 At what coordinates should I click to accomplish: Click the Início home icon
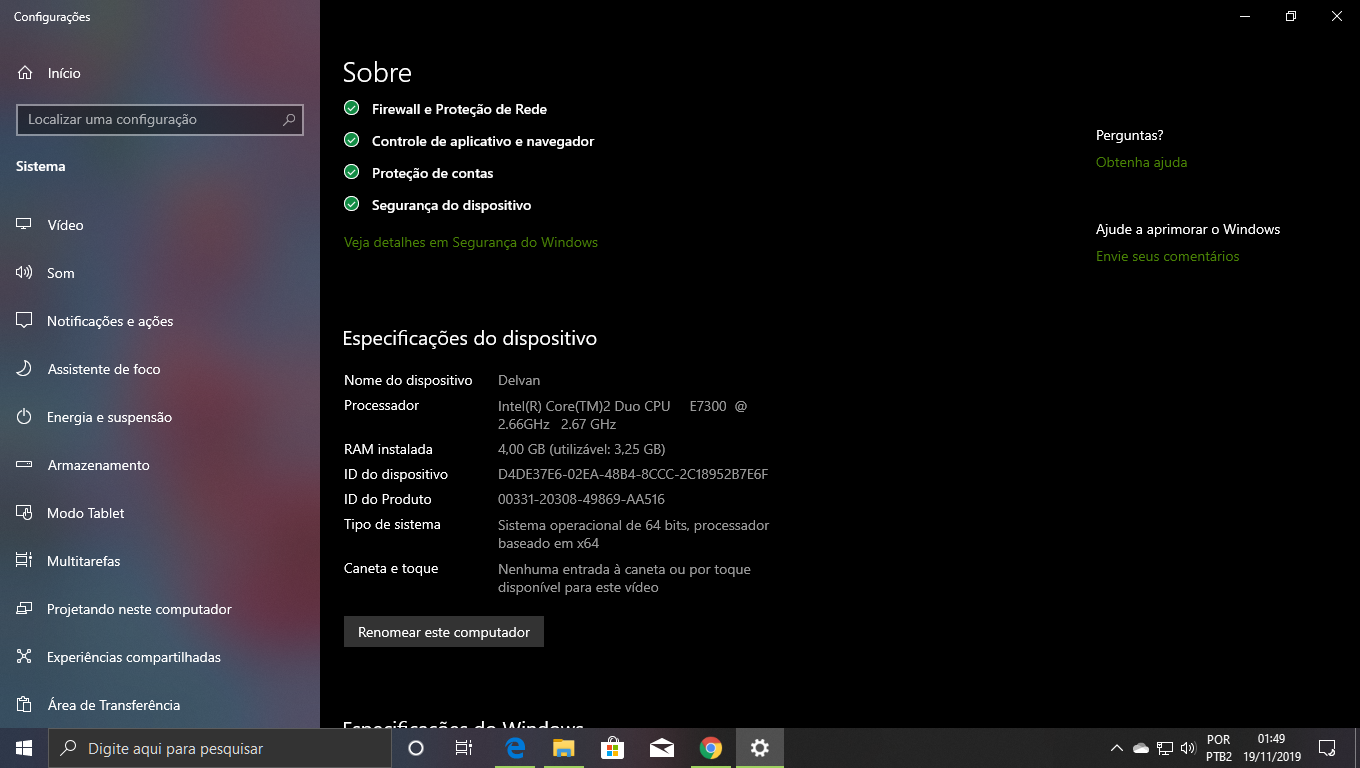[x=25, y=73]
